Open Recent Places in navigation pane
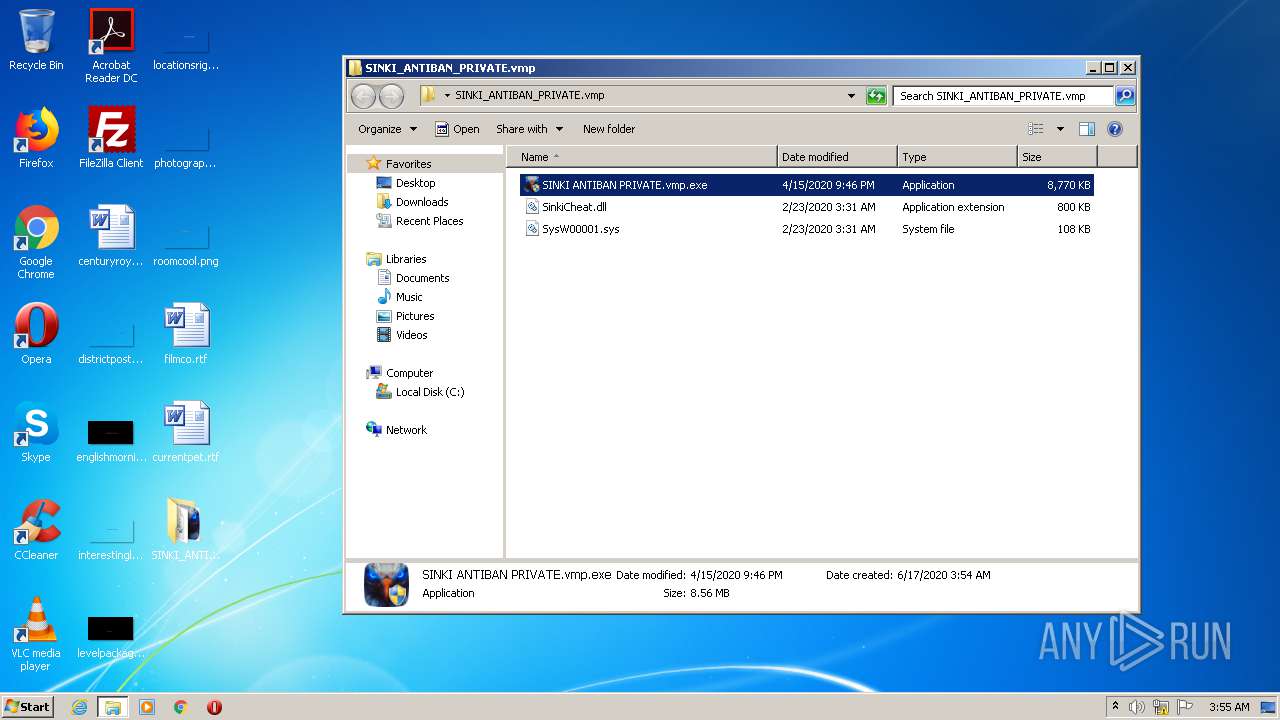The width and height of the screenshot is (1280, 720). coord(429,221)
